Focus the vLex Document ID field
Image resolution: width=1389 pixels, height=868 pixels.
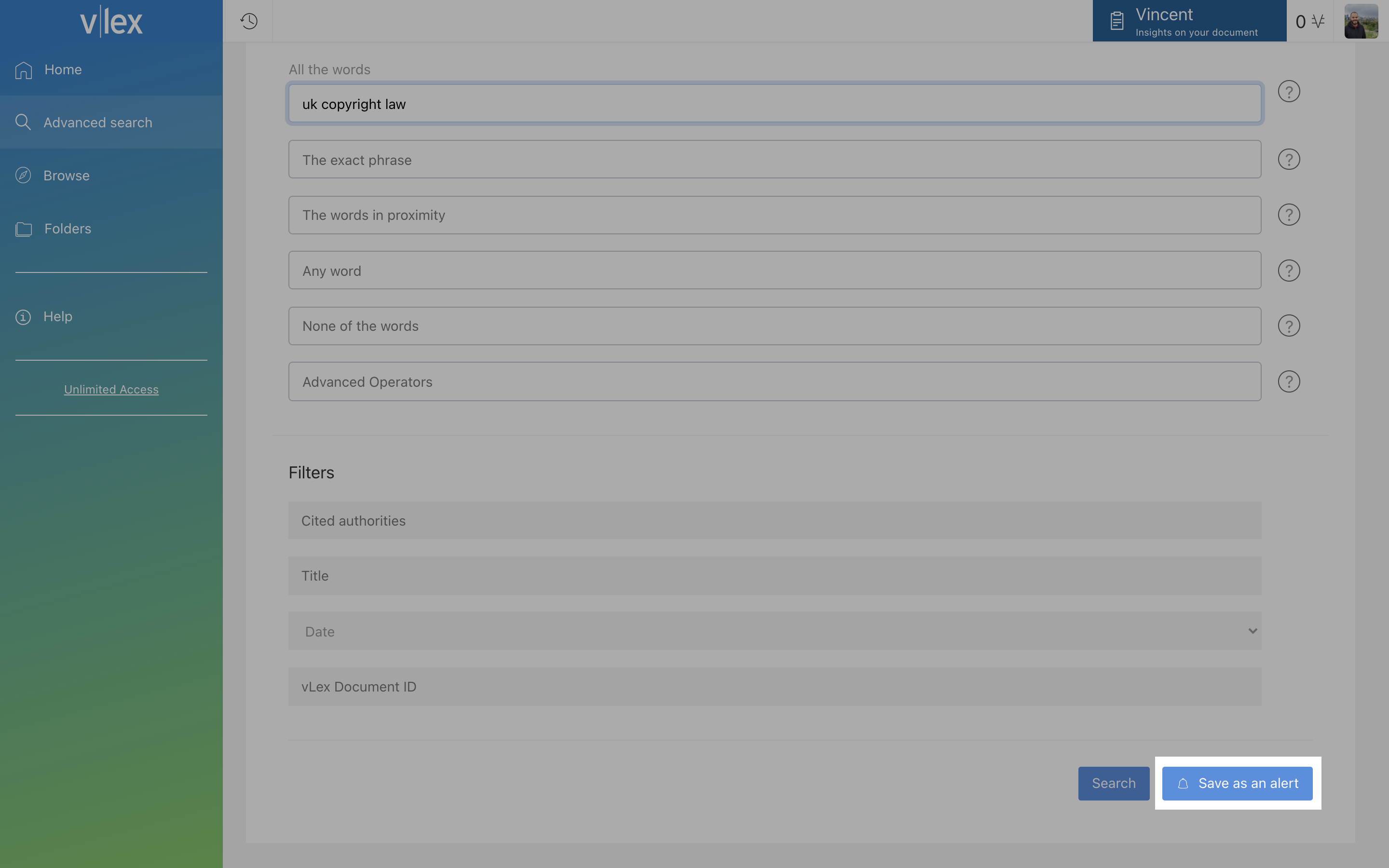pos(775,687)
